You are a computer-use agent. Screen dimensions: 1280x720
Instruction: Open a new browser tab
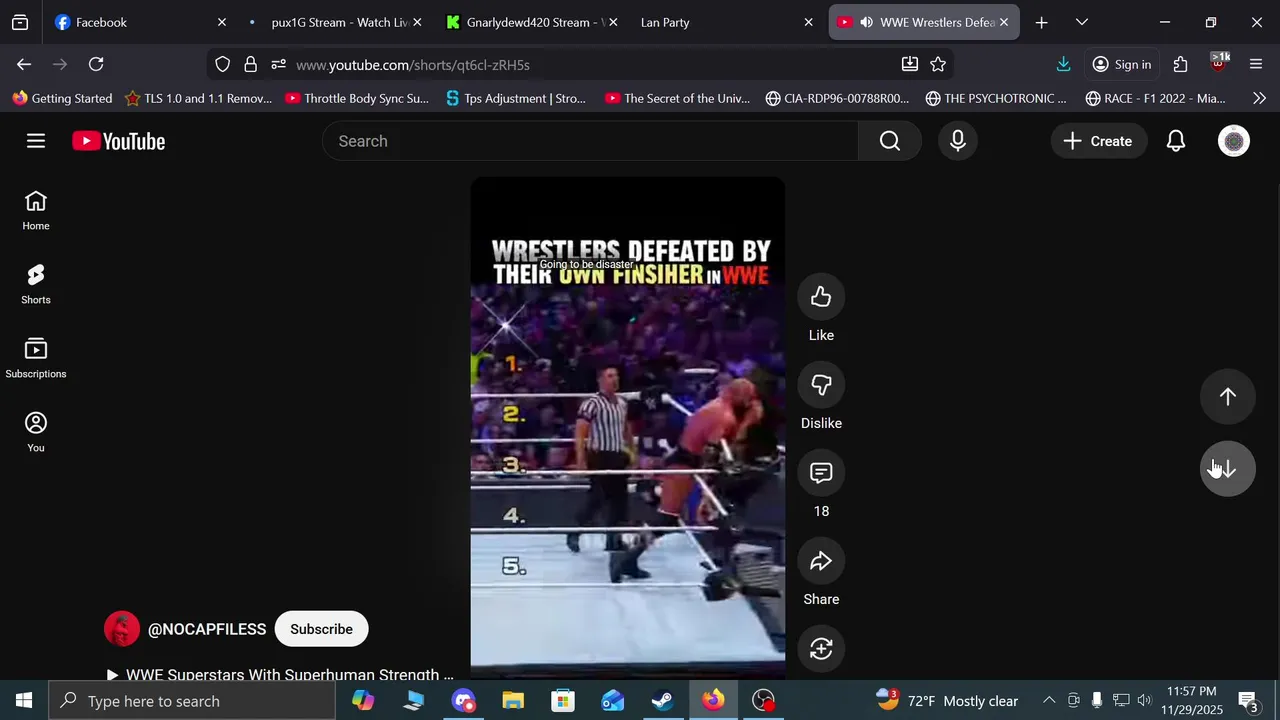click(1041, 22)
